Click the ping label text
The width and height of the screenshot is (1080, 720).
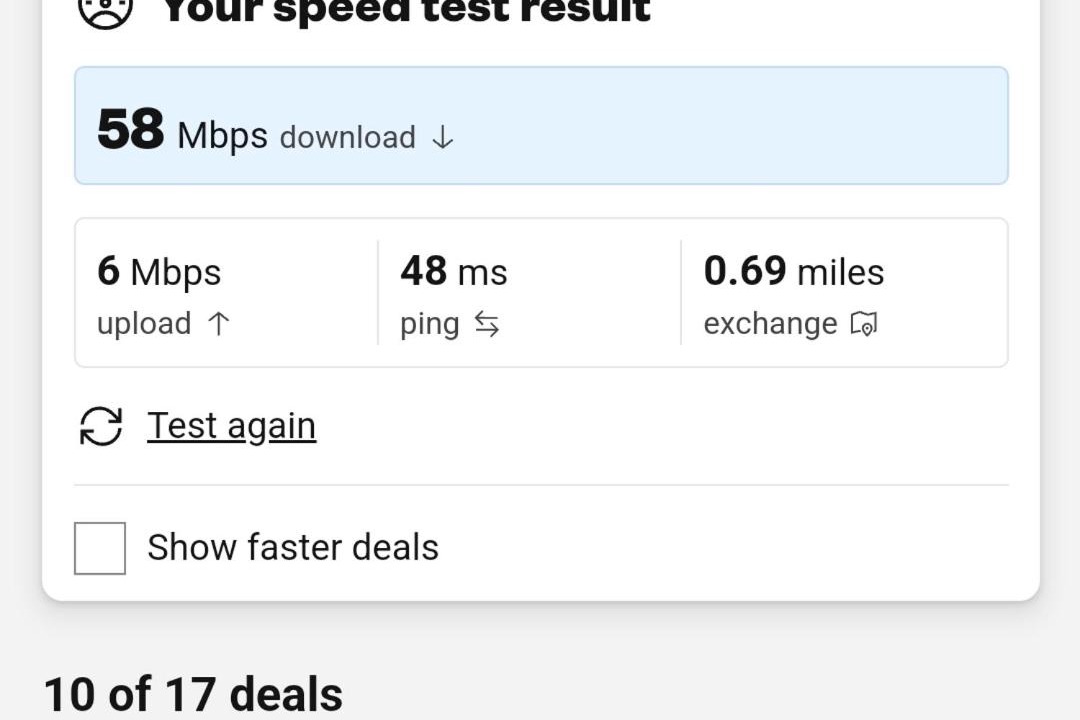[429, 324]
